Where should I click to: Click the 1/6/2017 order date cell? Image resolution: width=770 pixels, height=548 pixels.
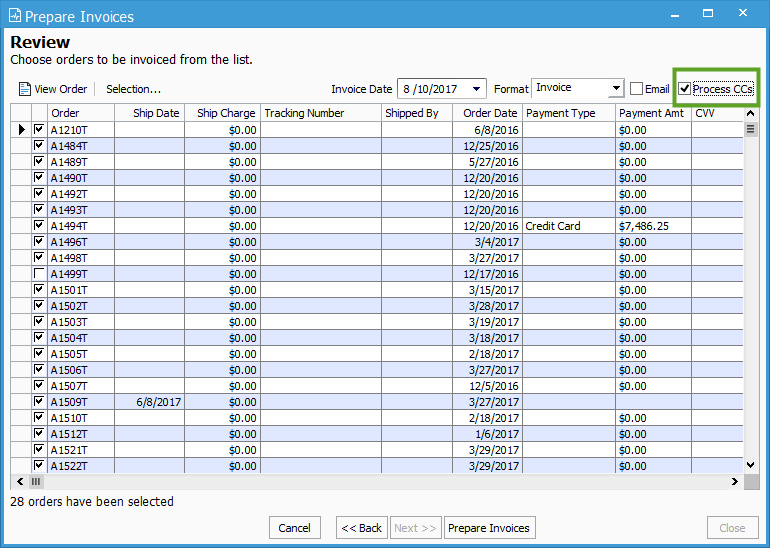click(488, 434)
